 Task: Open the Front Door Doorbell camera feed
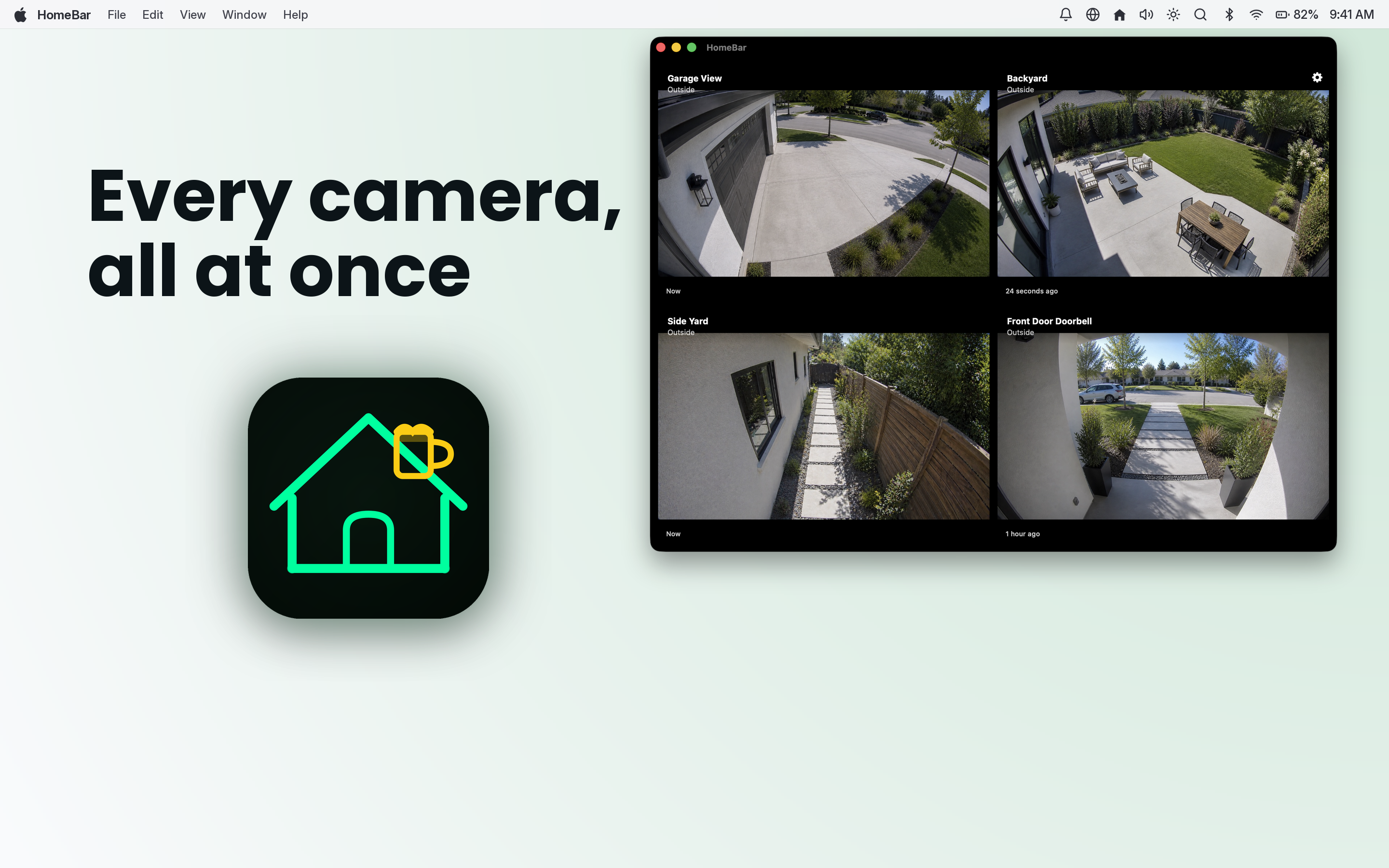[1163, 426]
